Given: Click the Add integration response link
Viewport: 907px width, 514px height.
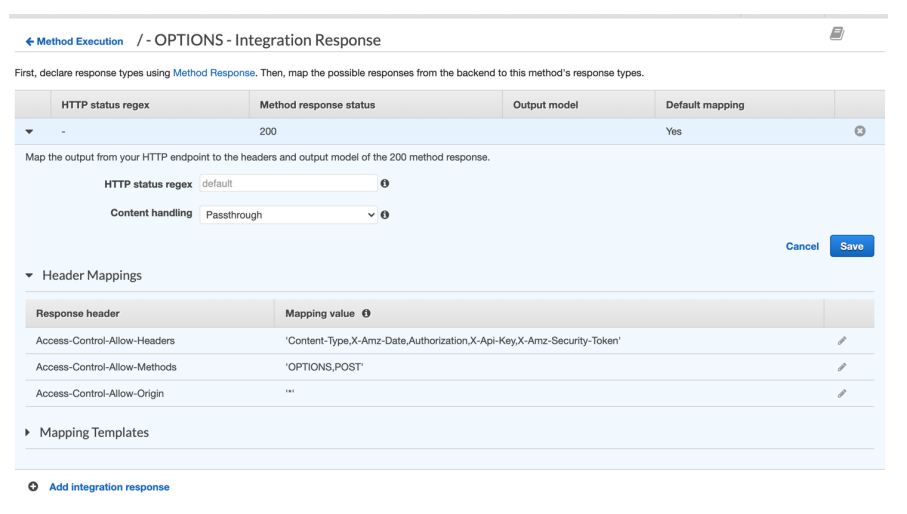Looking at the screenshot, I should click(x=109, y=487).
